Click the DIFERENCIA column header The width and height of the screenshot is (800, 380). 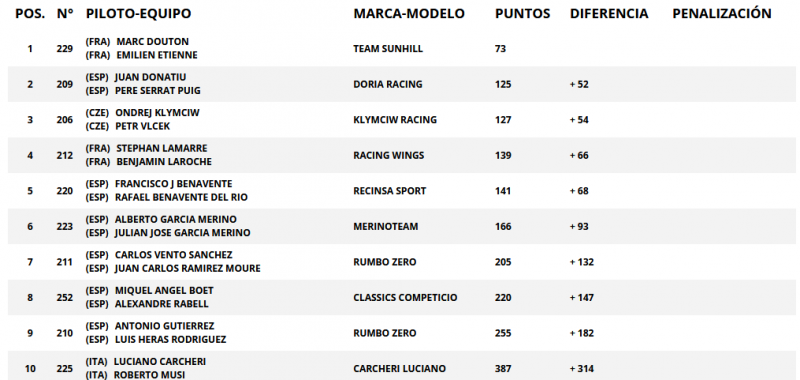(x=609, y=14)
